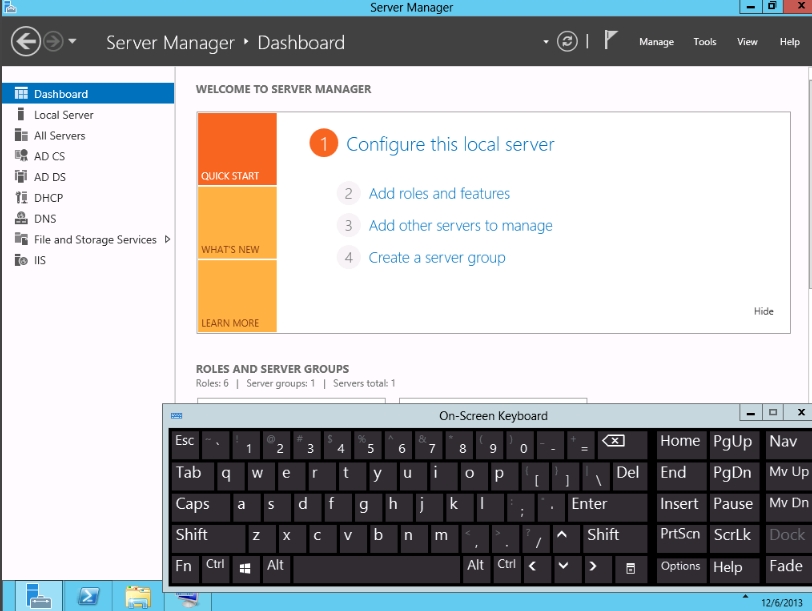The height and width of the screenshot is (611, 812).
Task: Click the Tab key on keyboard
Action: [x=192, y=475]
